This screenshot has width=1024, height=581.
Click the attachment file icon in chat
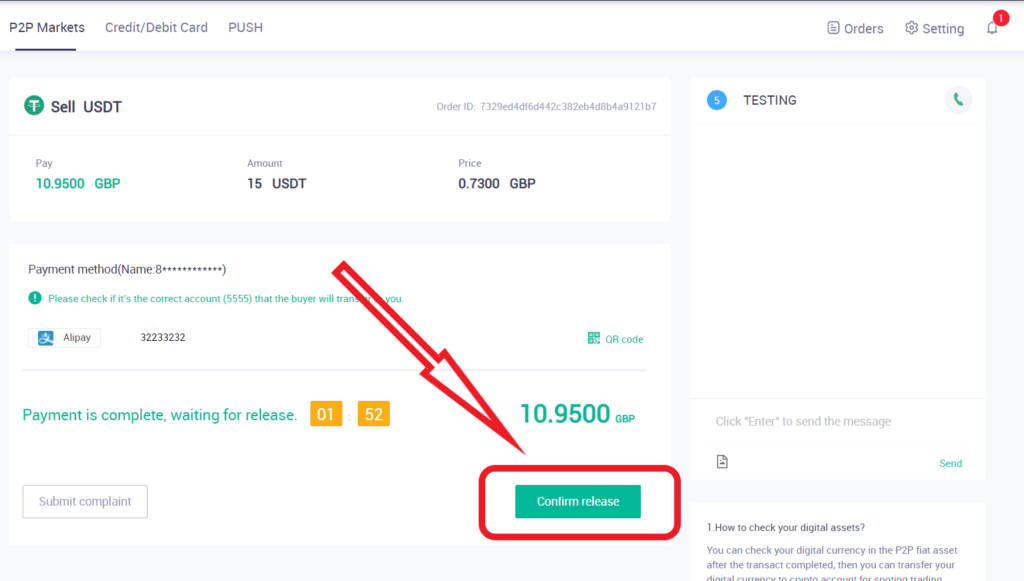[x=722, y=461]
